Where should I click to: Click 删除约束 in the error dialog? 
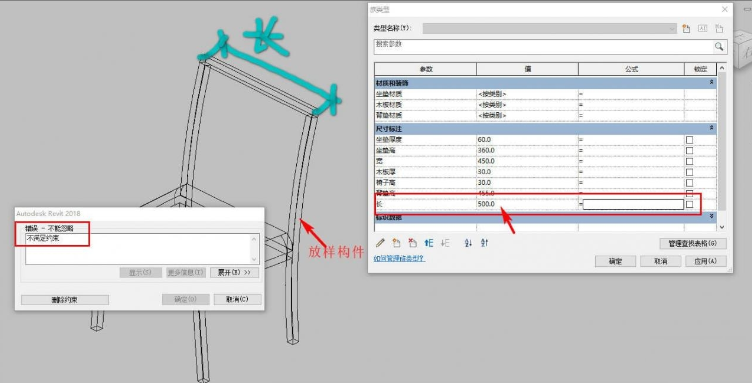(65, 300)
